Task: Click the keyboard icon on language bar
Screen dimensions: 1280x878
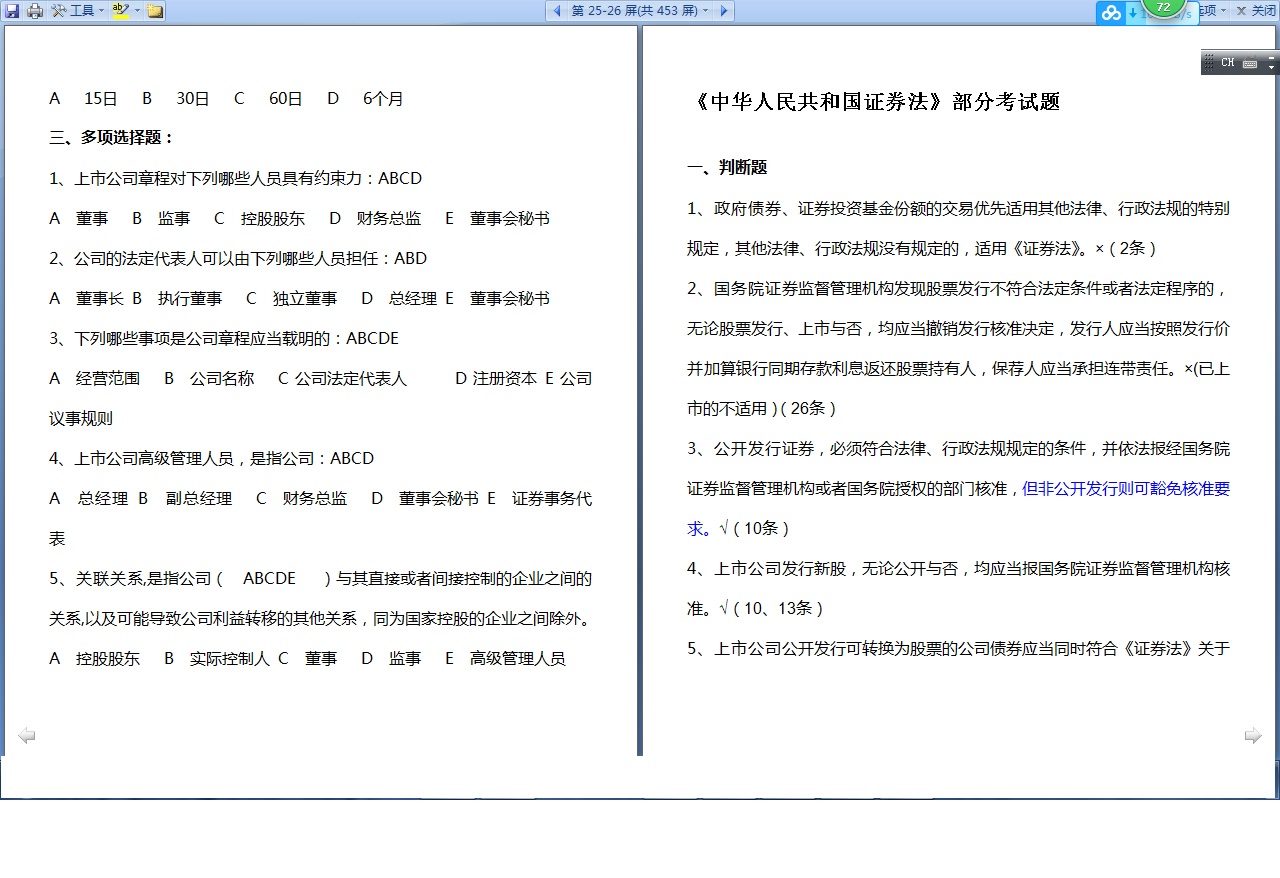Action: pyautogui.click(x=1250, y=63)
